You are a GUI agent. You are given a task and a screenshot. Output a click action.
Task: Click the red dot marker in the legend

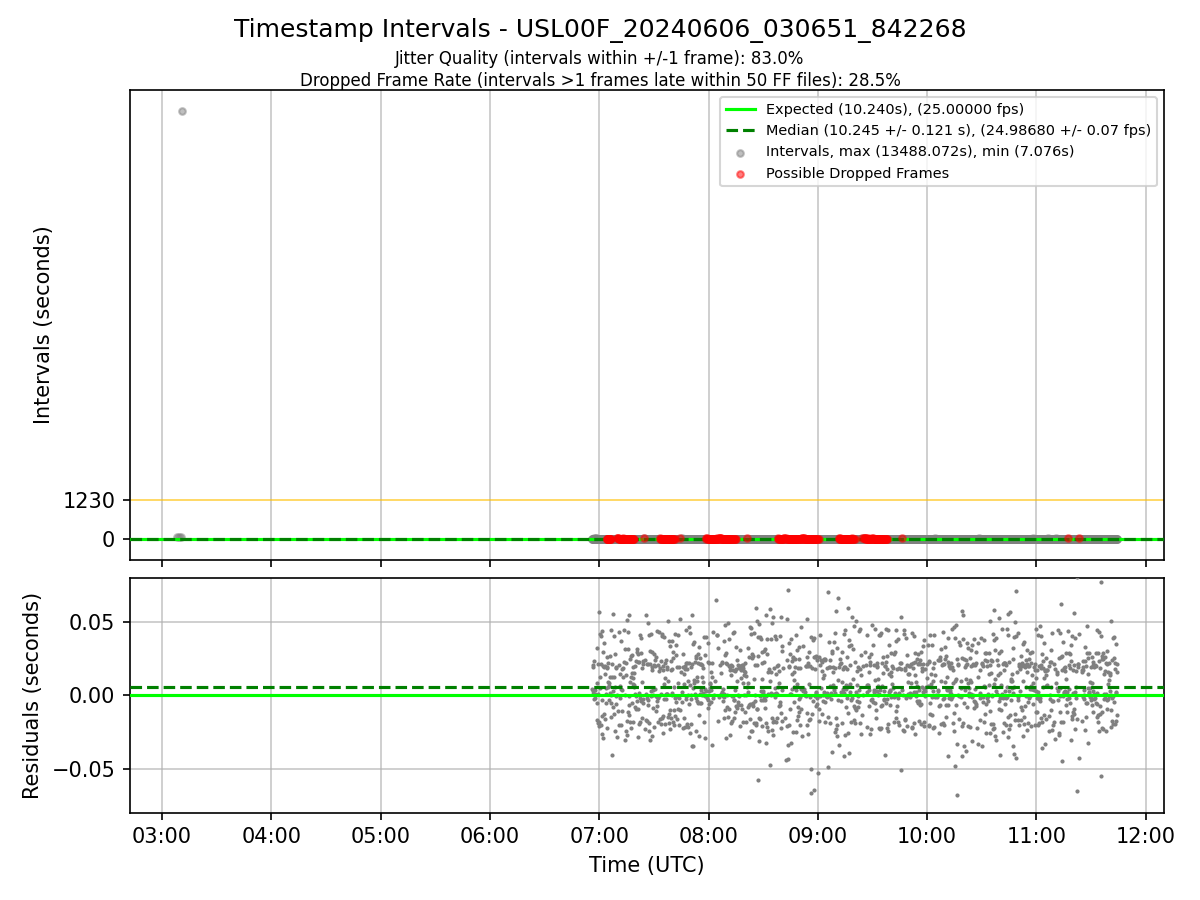coord(740,174)
